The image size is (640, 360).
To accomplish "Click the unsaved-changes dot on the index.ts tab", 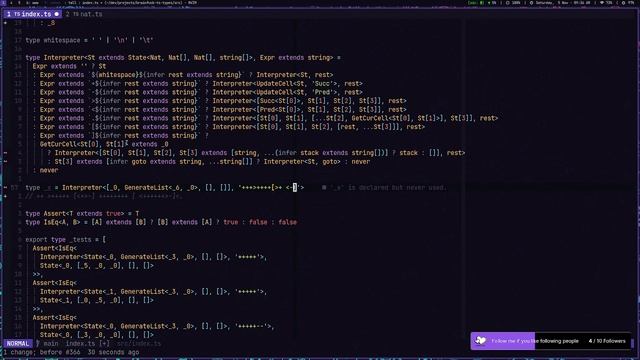I will 57,14.
